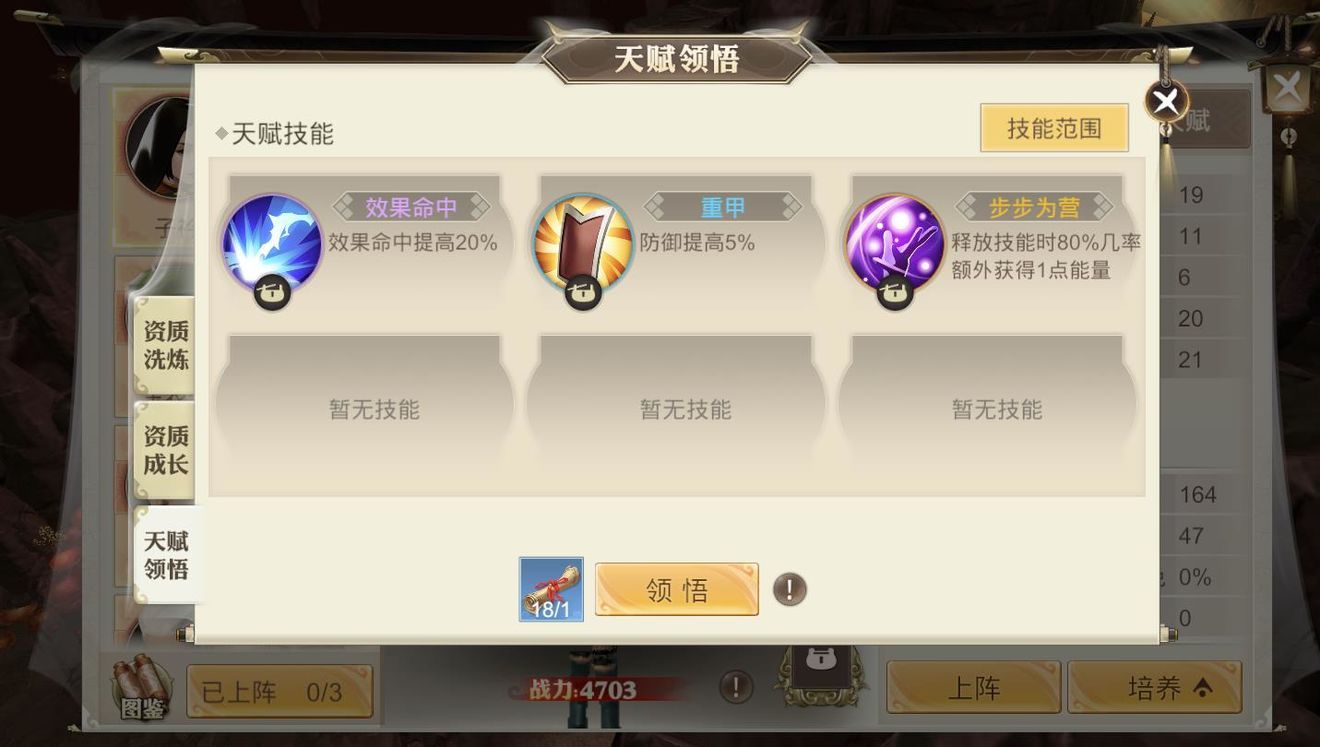This screenshot has height=747, width=1320.
Task: Click the scroll item icon showing 18/1
Action: pos(551,589)
